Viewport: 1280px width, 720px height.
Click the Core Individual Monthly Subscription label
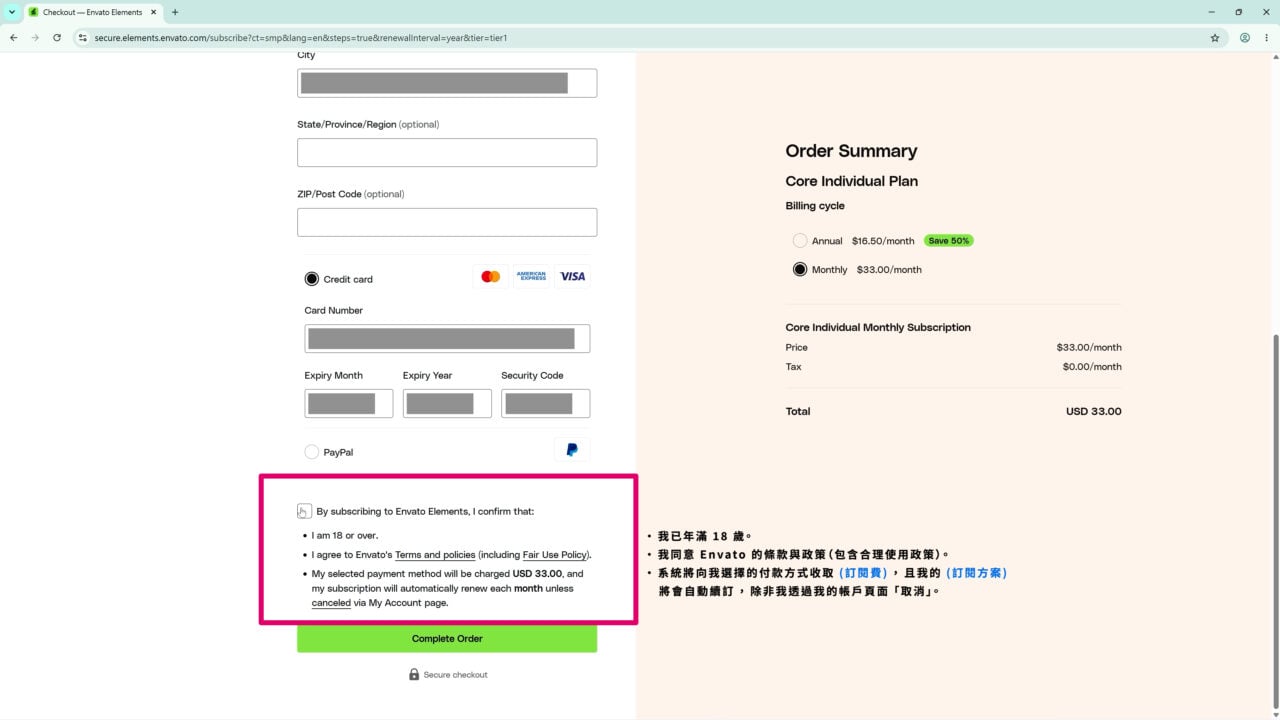[878, 327]
